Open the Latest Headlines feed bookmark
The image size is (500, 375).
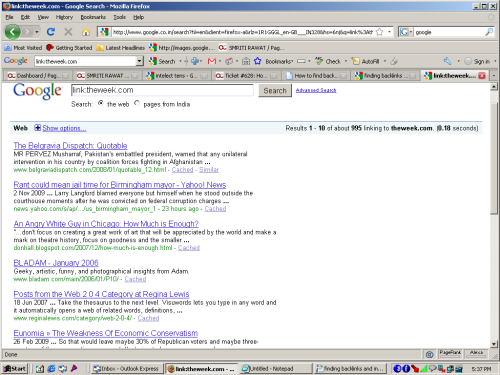(121, 48)
